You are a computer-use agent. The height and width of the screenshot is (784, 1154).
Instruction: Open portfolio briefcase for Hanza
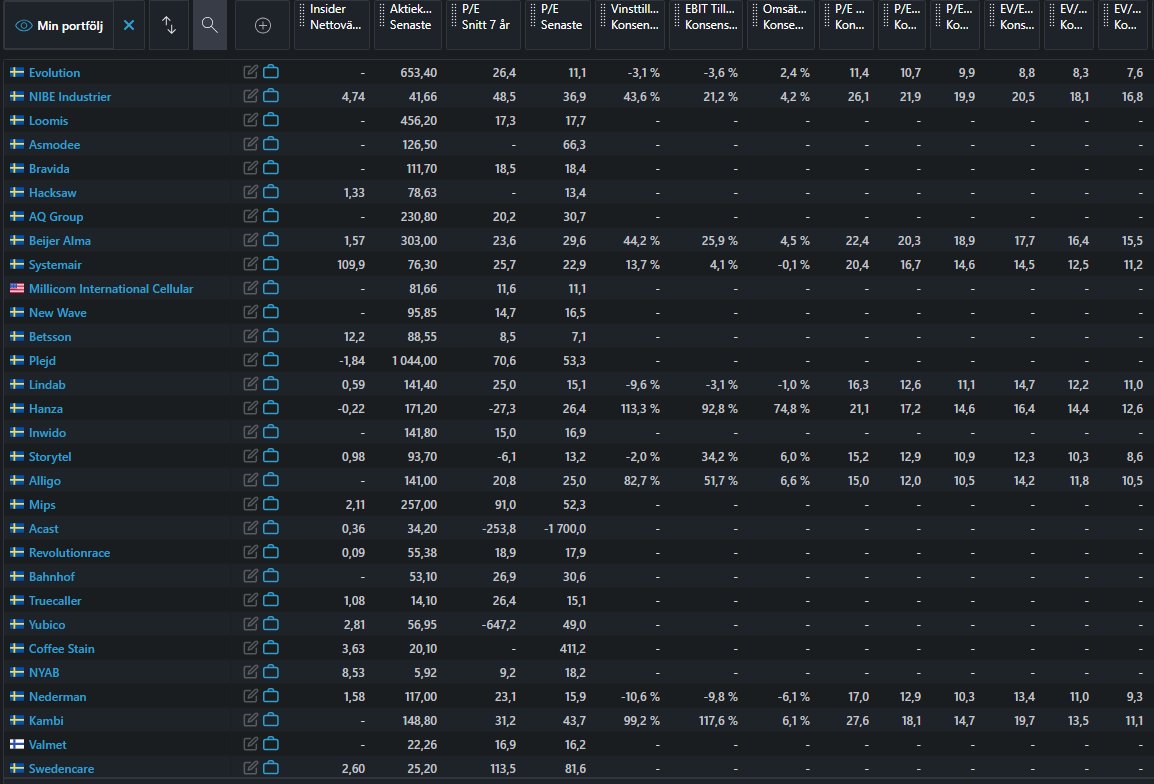271,408
